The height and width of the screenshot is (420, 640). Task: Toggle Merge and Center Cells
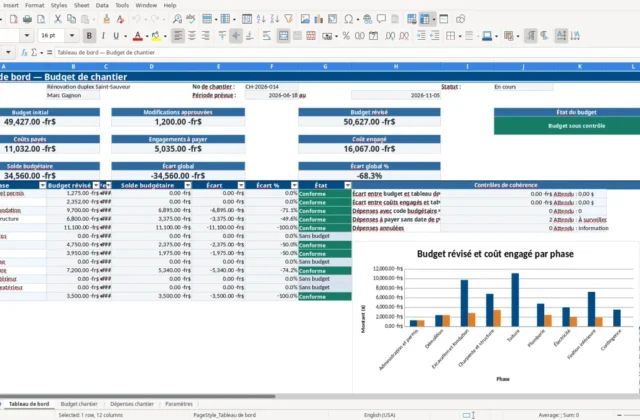(283, 36)
